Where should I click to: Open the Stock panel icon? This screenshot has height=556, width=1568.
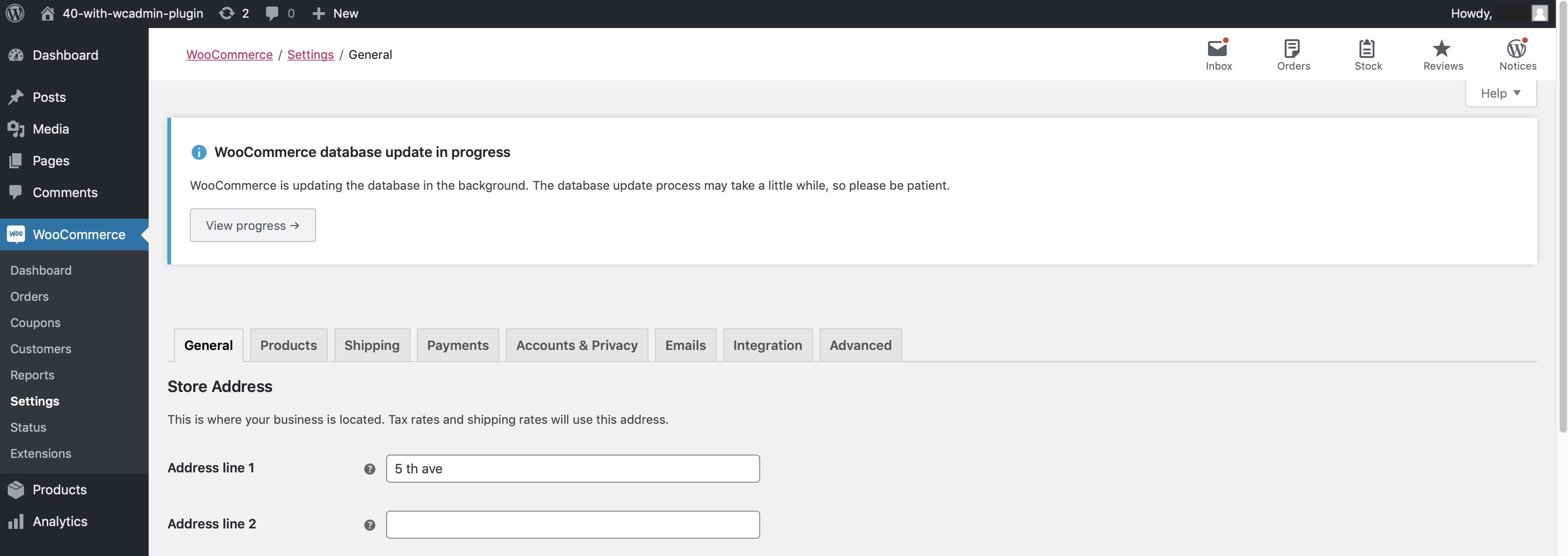1368,49
